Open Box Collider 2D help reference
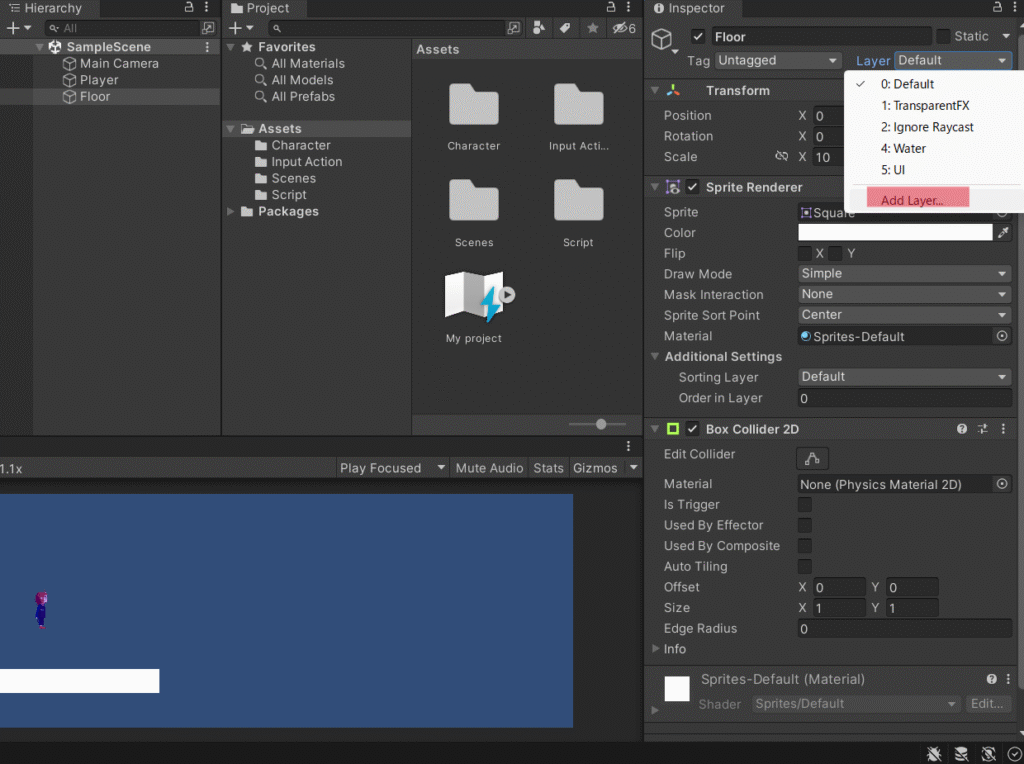This screenshot has width=1024, height=764. click(962, 429)
